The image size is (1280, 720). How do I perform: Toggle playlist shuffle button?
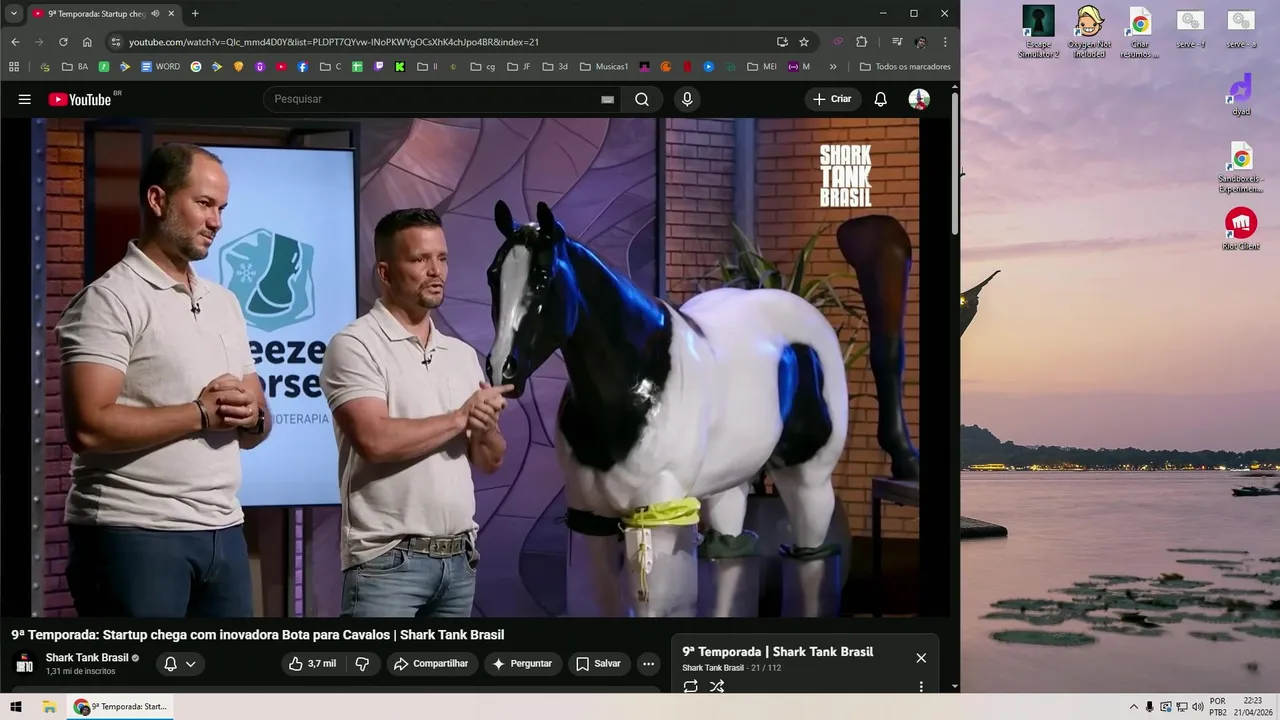click(717, 686)
